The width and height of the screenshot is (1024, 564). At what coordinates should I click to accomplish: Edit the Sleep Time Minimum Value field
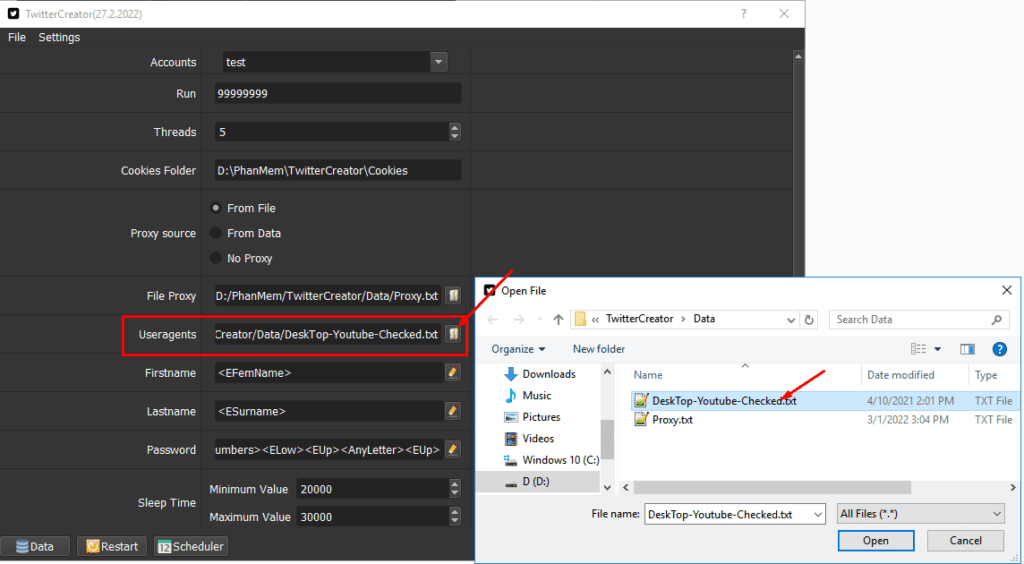pos(372,489)
